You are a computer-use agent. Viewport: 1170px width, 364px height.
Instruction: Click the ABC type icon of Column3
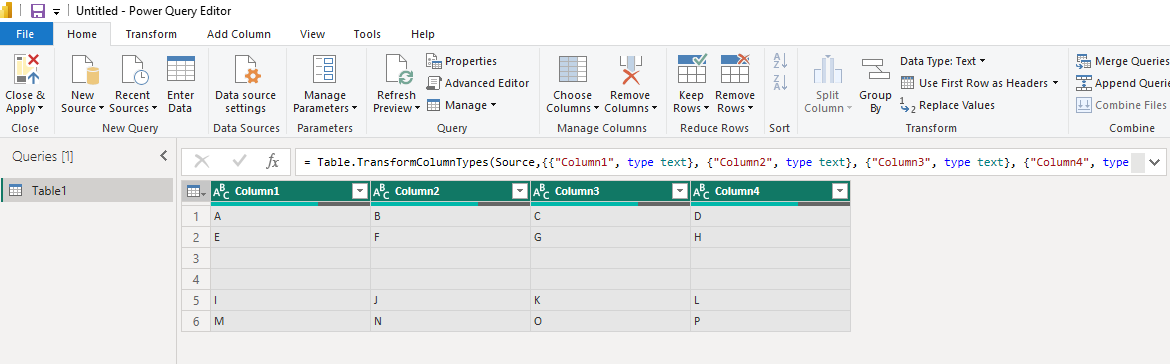[x=542, y=192]
